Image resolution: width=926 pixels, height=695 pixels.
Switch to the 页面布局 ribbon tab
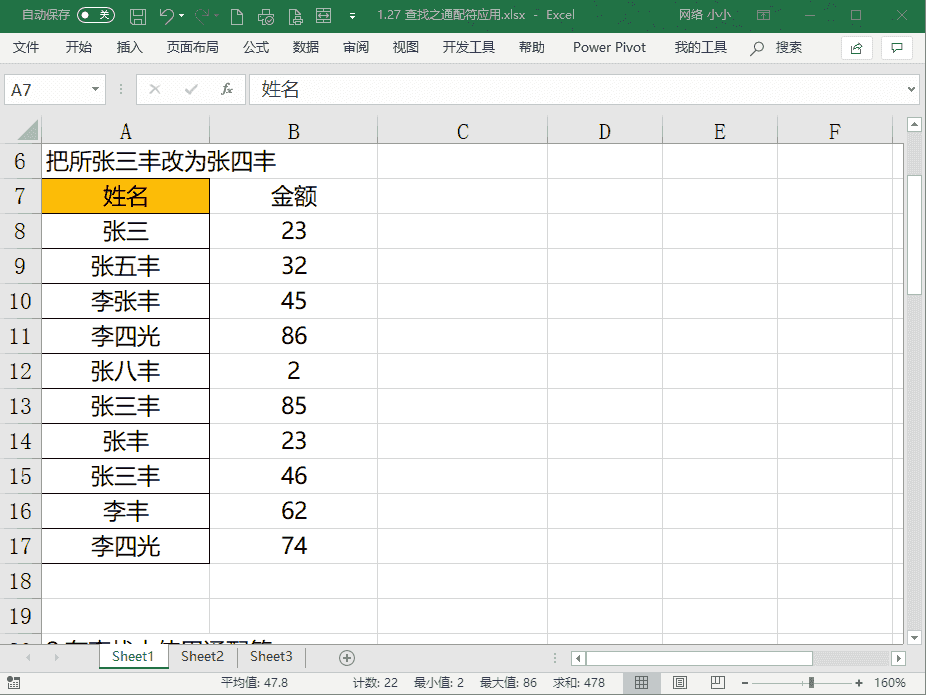click(x=193, y=47)
